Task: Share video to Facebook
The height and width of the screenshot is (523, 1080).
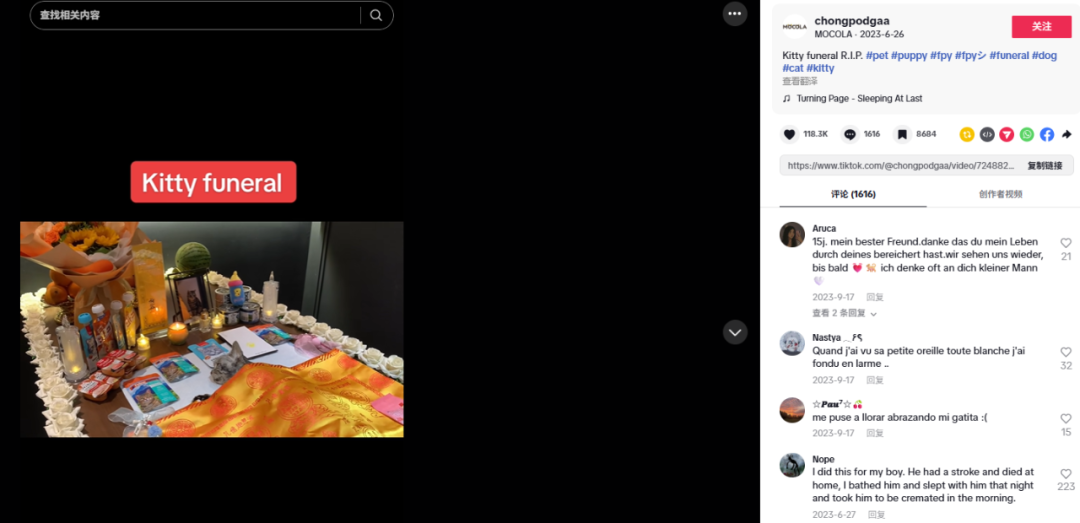Action: pyautogui.click(x=1047, y=134)
